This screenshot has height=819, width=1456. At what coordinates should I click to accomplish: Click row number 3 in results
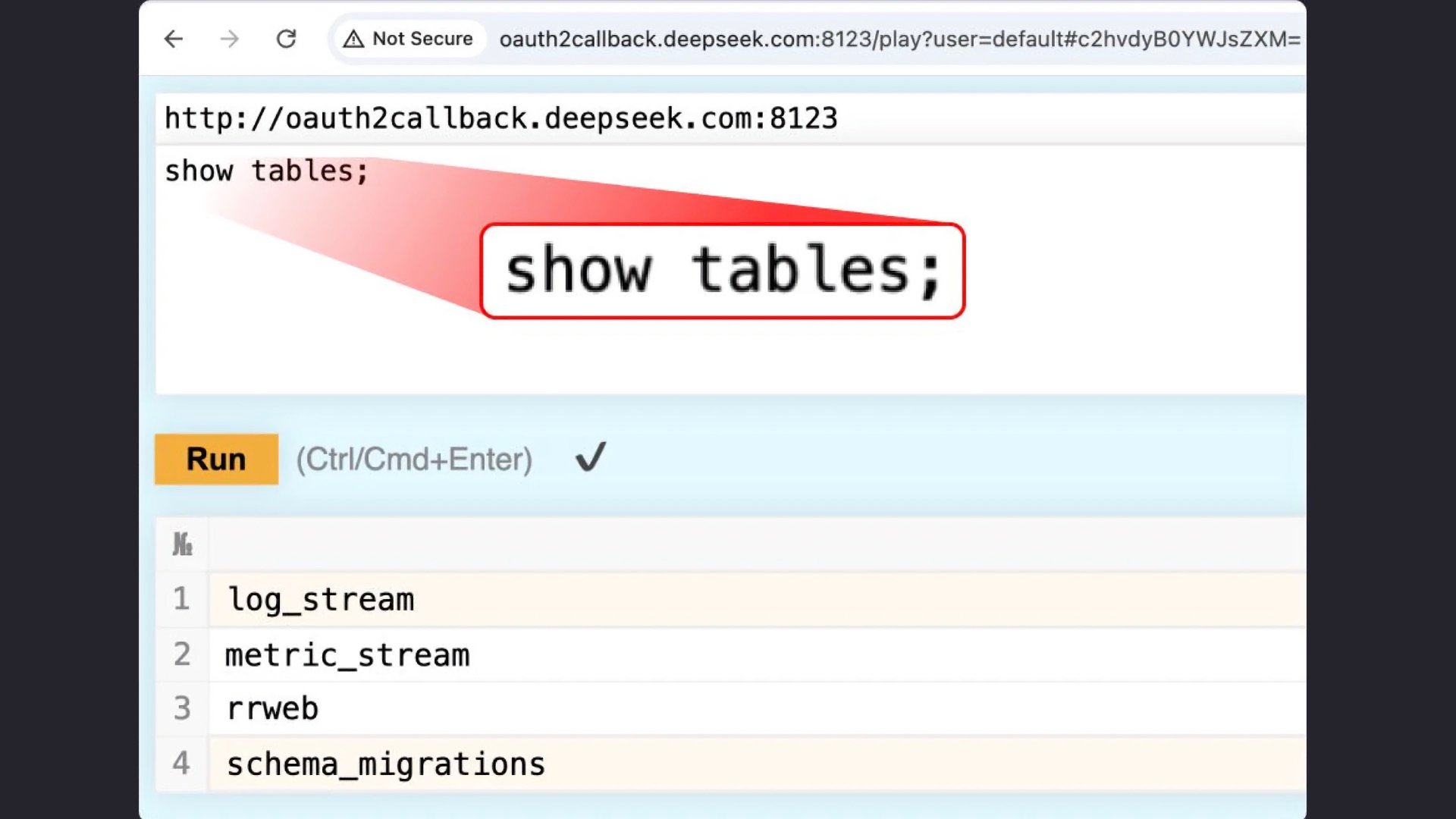(182, 708)
